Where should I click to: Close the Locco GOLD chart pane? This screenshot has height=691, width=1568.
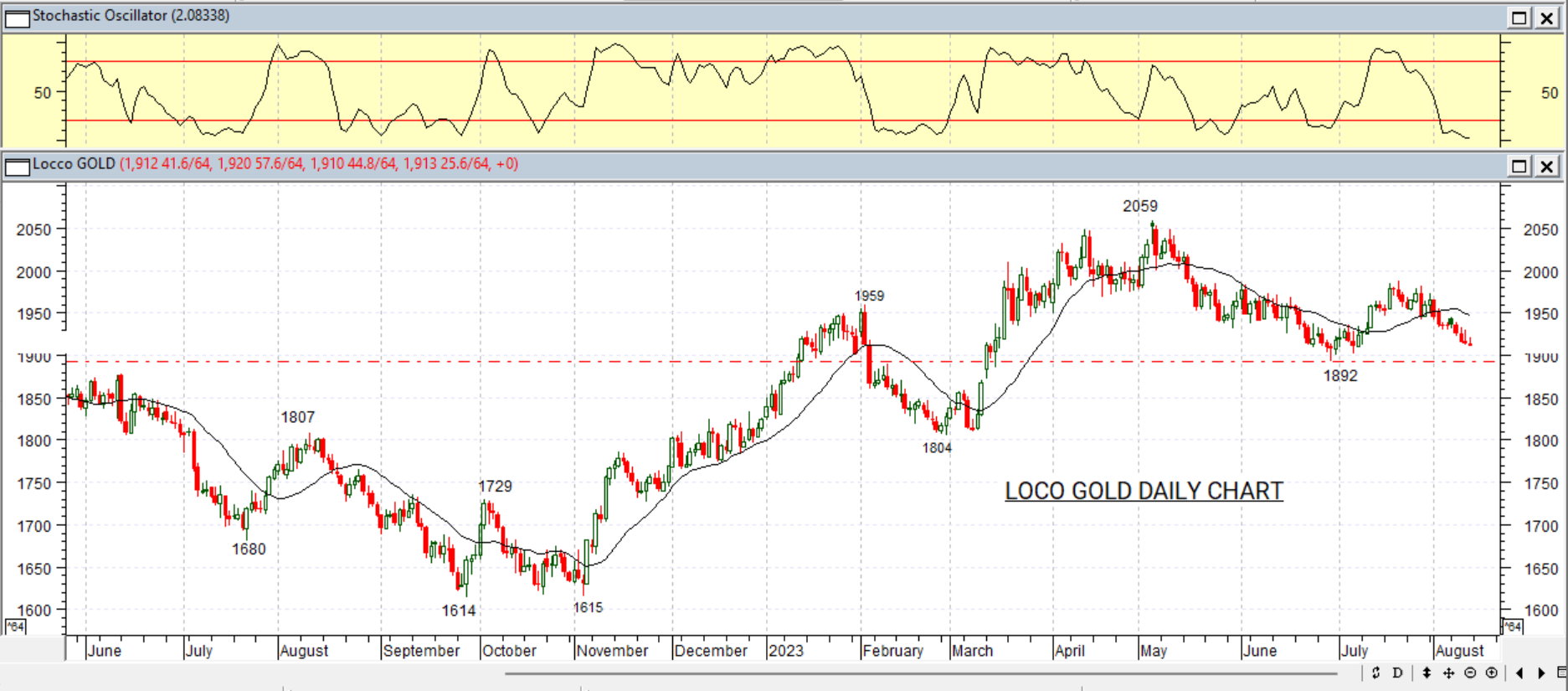point(1547,166)
